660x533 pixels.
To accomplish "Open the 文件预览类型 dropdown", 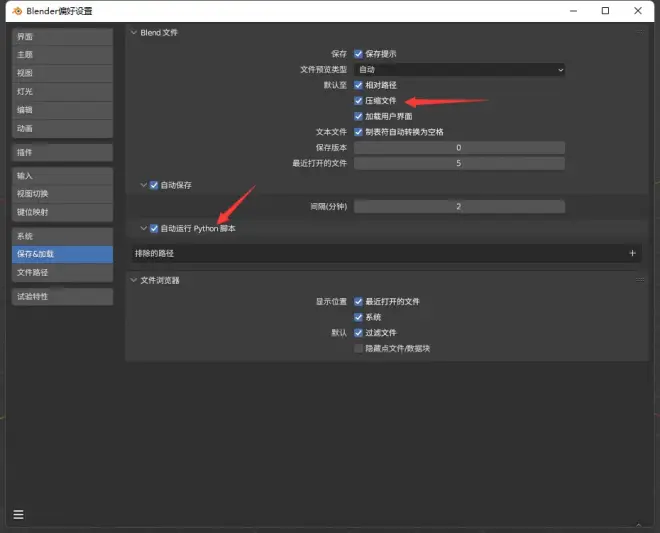I will tap(459, 69).
